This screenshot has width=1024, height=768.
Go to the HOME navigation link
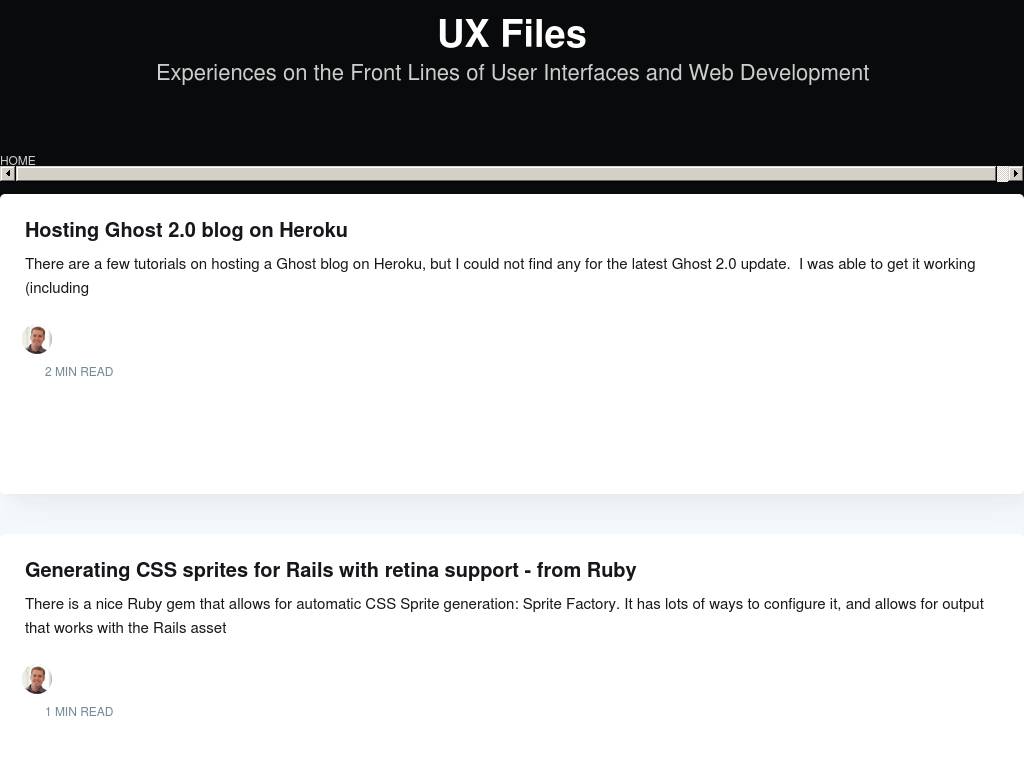click(18, 160)
